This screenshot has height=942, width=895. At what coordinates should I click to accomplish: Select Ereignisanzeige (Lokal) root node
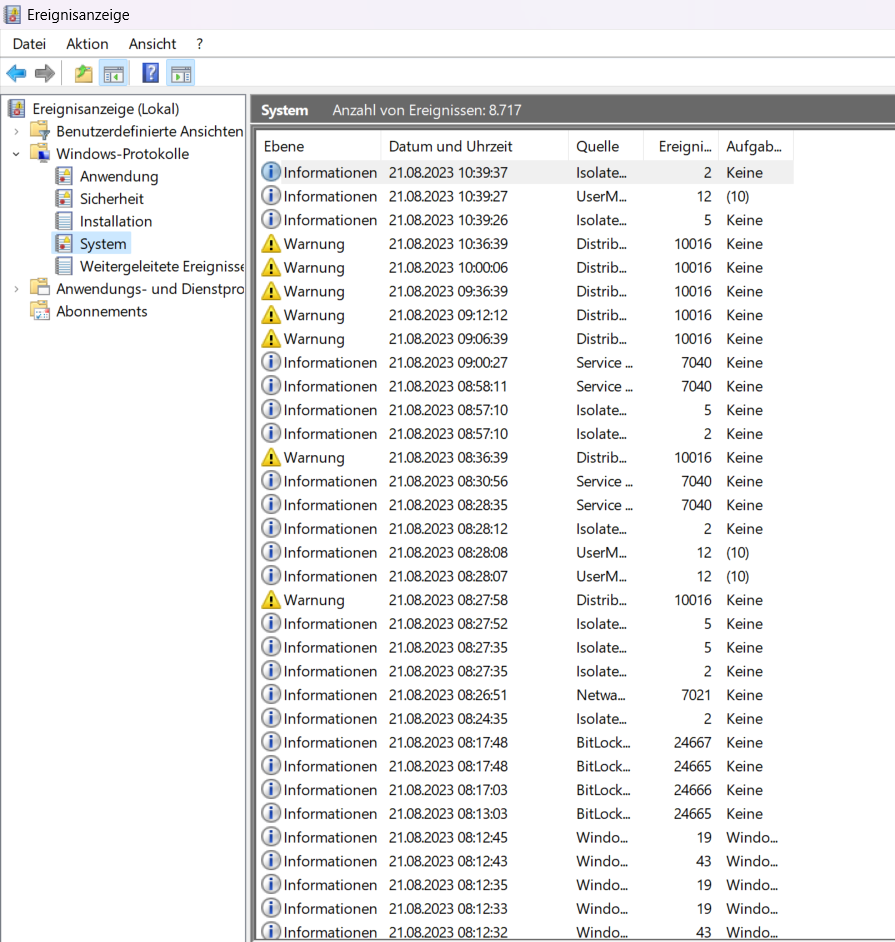pos(106,109)
